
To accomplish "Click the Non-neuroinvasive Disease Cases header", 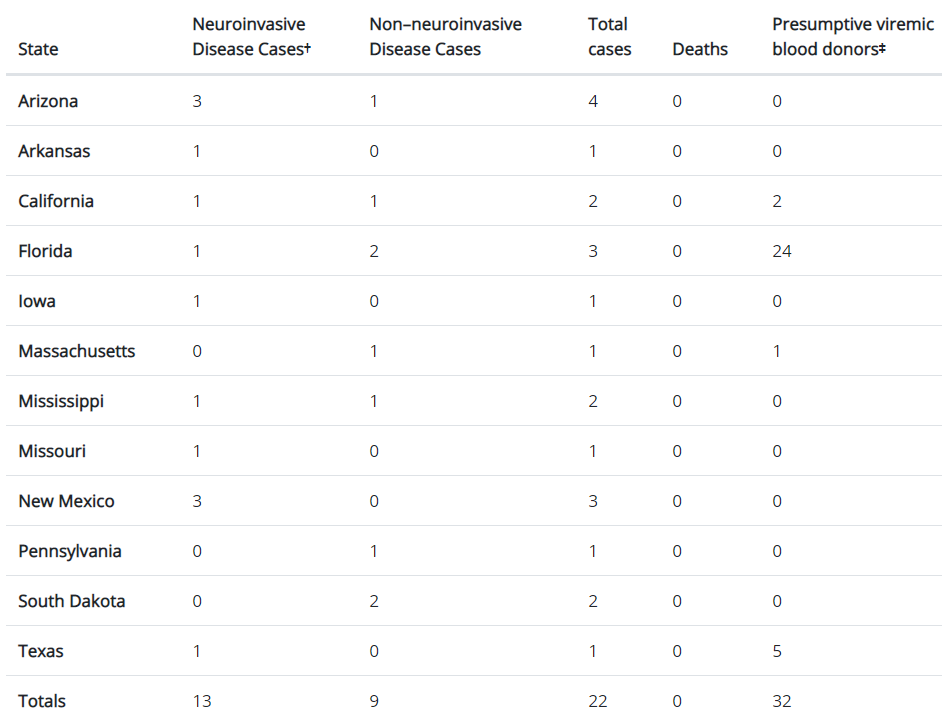I will [x=445, y=37].
